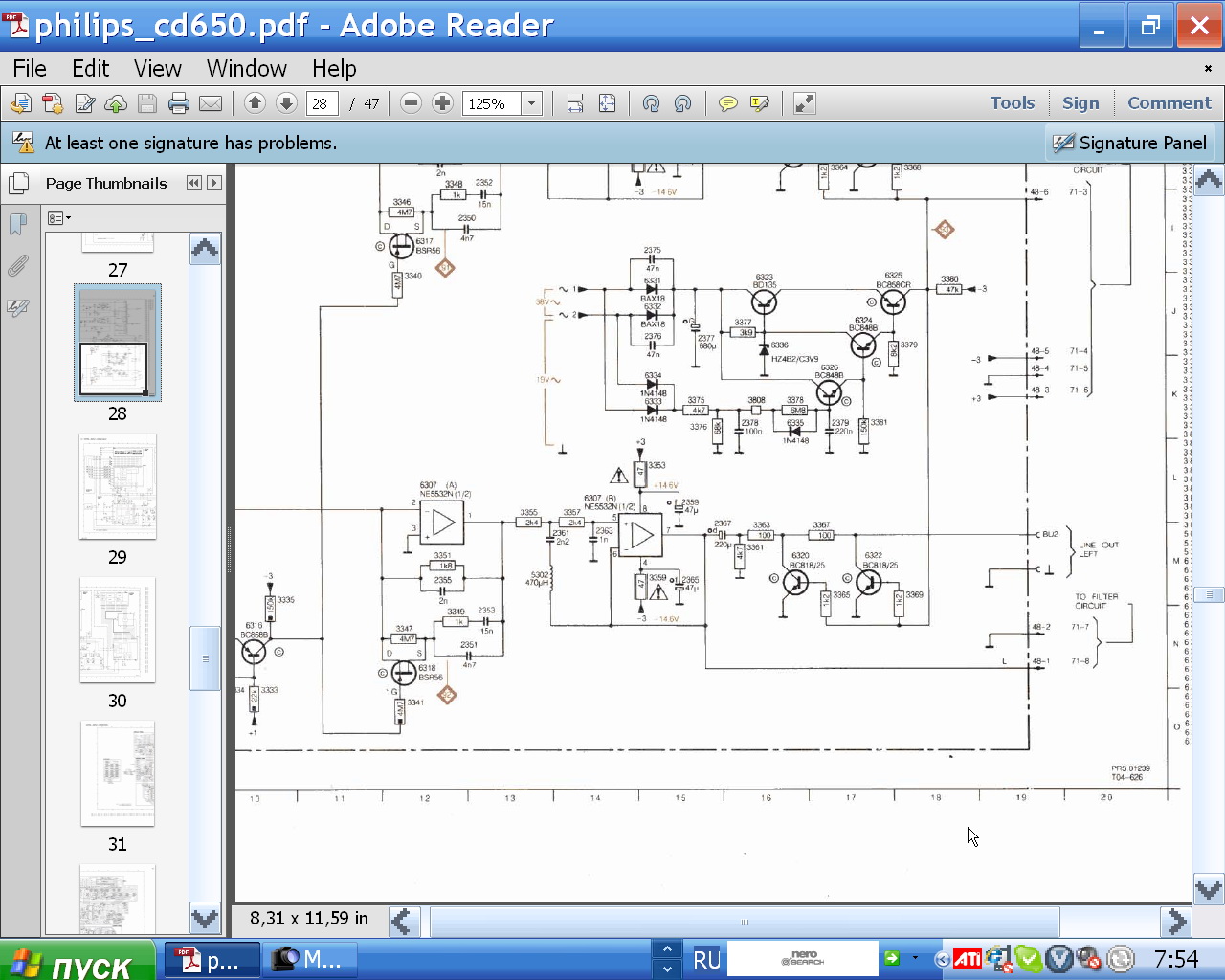Toggle read mode fullscreen arrows icon
This screenshot has height=980, width=1225.
(805, 103)
